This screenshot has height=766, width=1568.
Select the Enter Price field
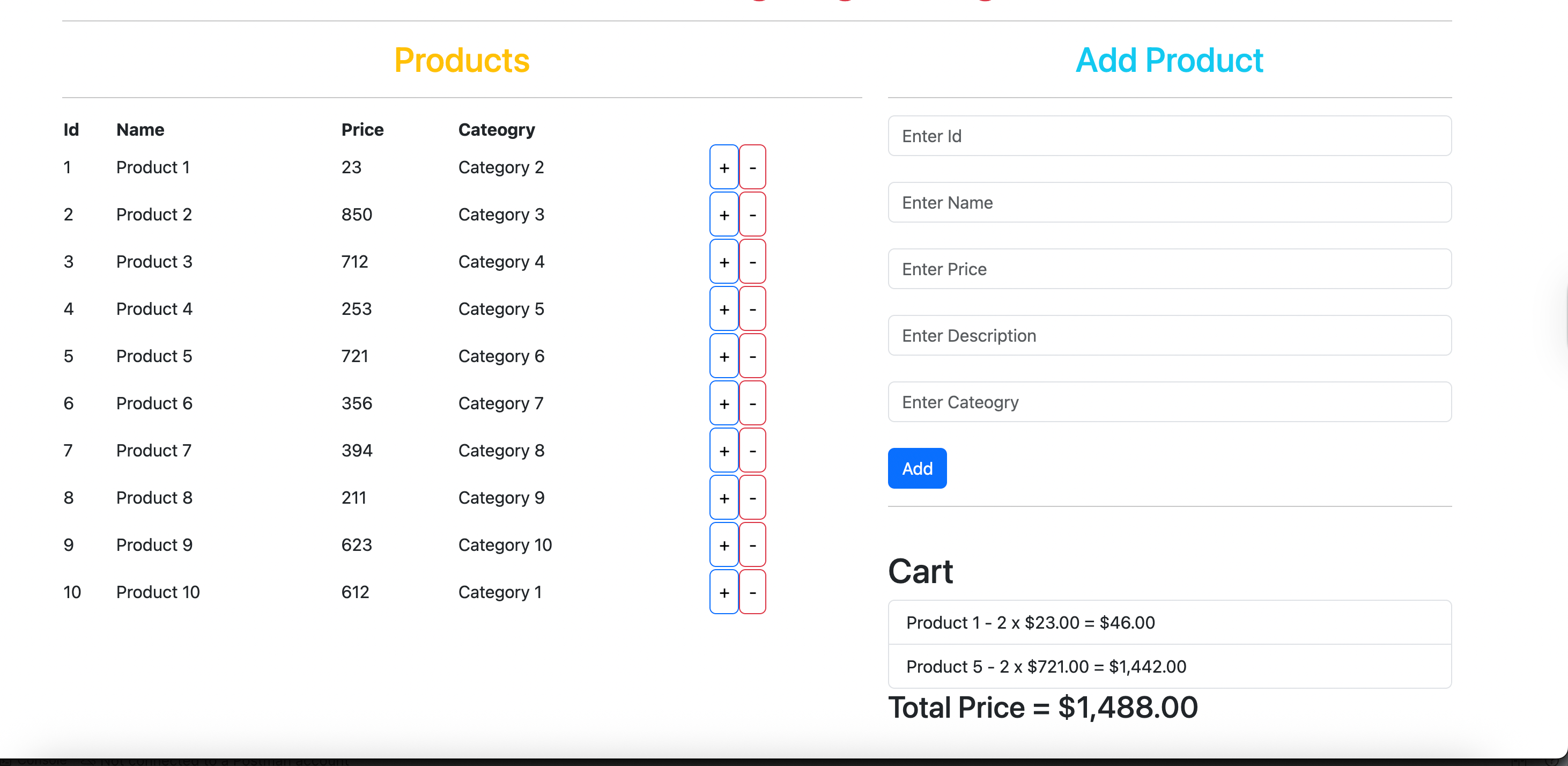pyautogui.click(x=1168, y=269)
